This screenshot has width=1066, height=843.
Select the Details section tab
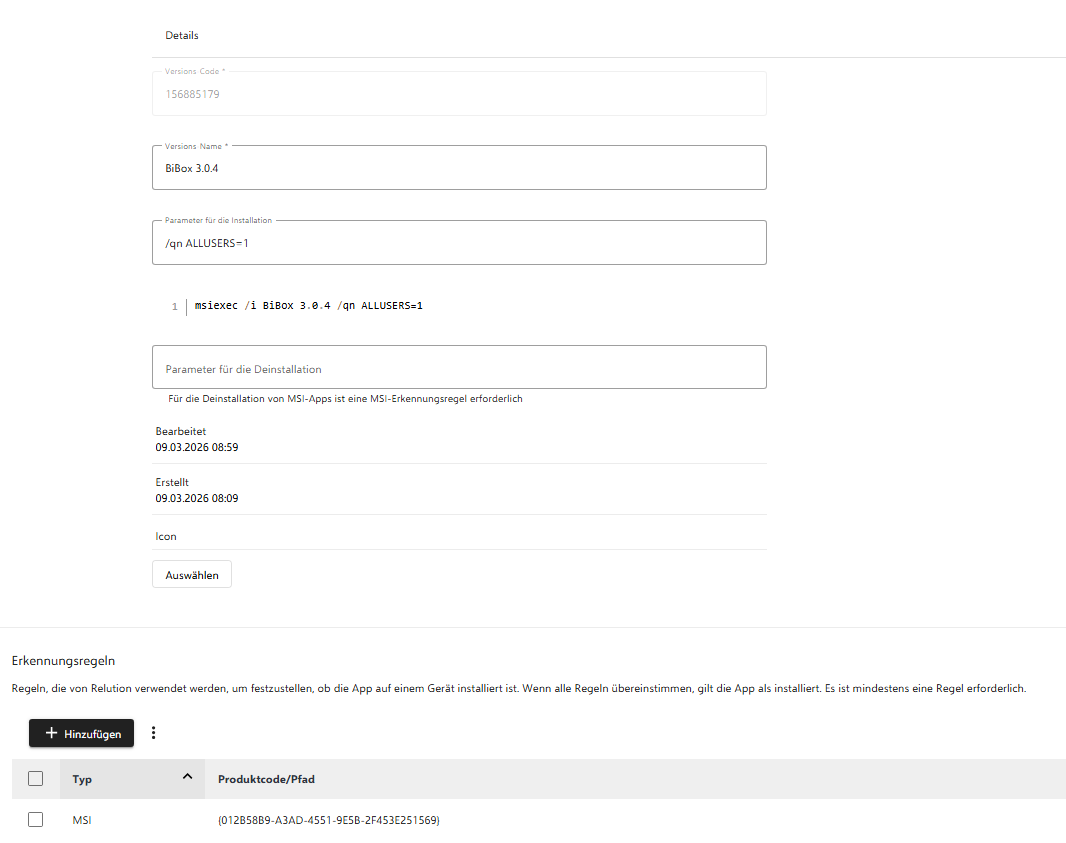point(182,35)
